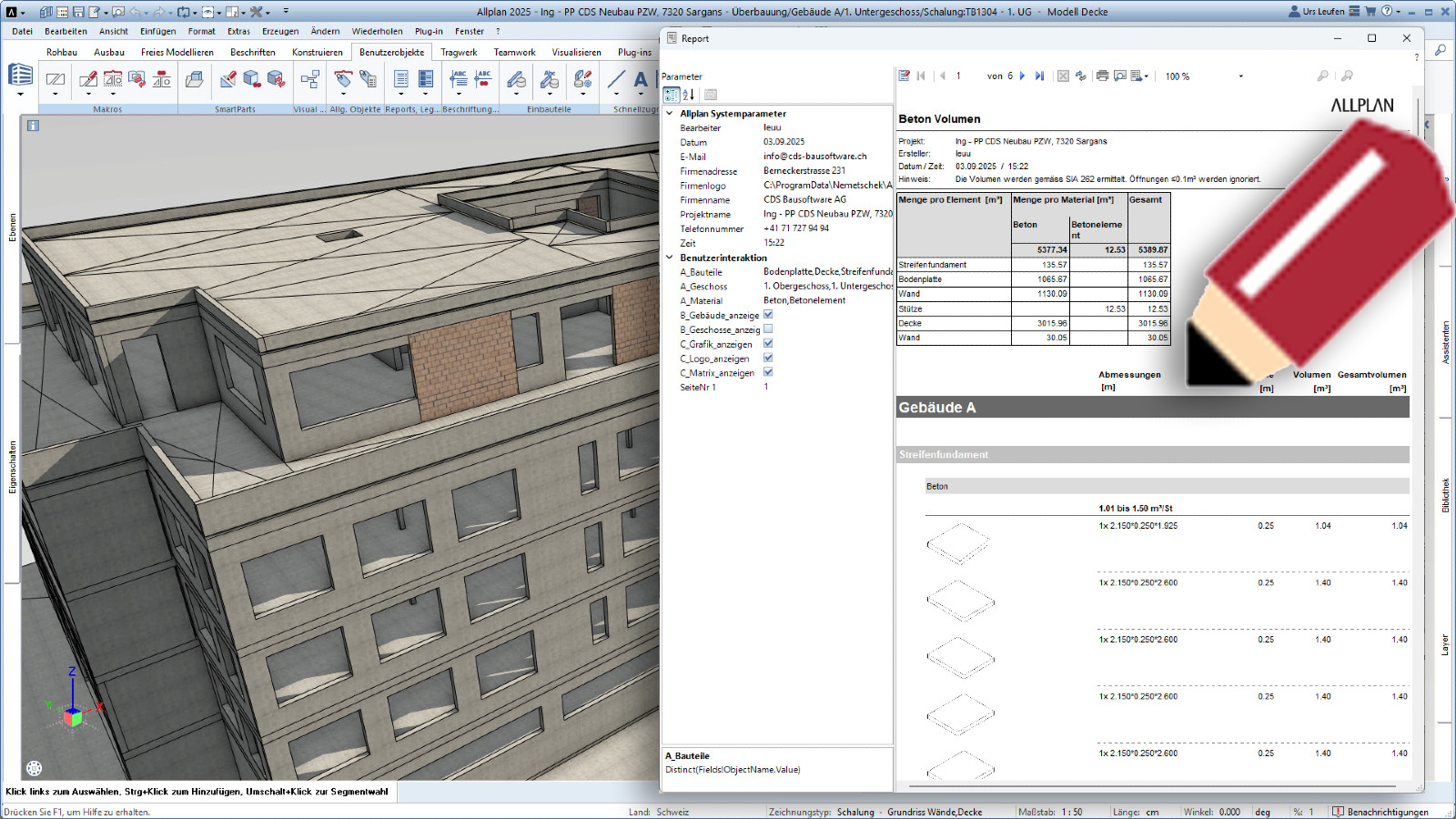This screenshot has height=819, width=1456.
Task: Go to next report page
Action: [x=1023, y=76]
